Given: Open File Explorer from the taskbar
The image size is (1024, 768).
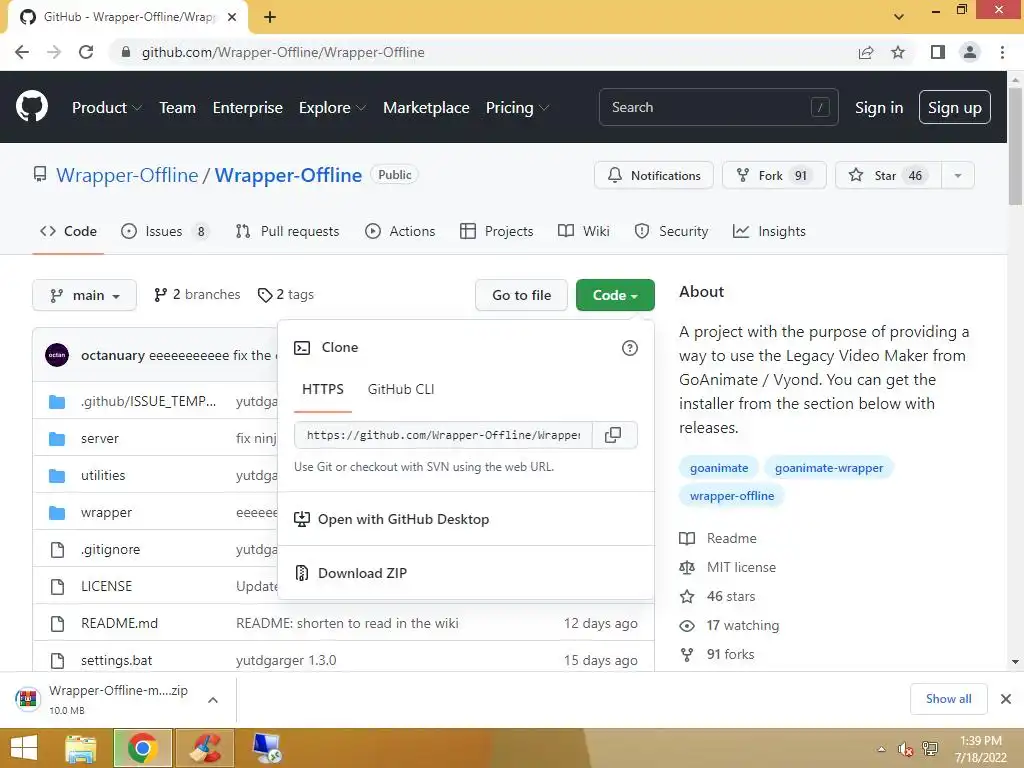Looking at the screenshot, I should click(x=81, y=748).
